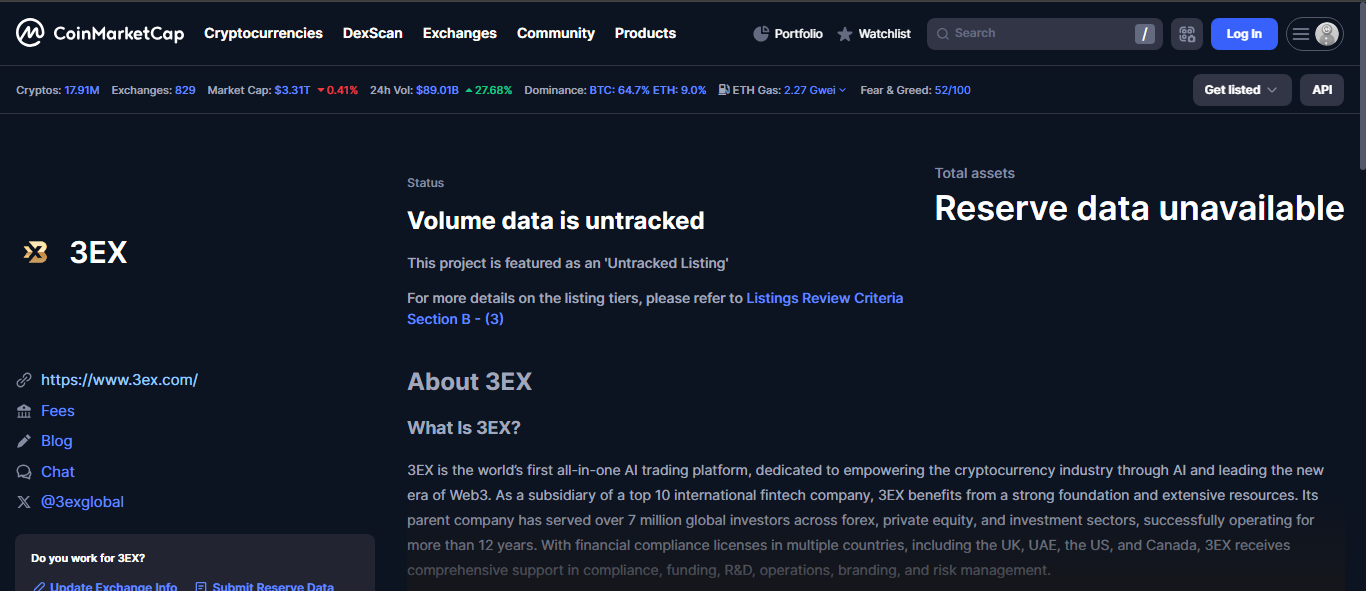Click the ETH Gas pump icon
The image size is (1366, 591).
(724, 90)
